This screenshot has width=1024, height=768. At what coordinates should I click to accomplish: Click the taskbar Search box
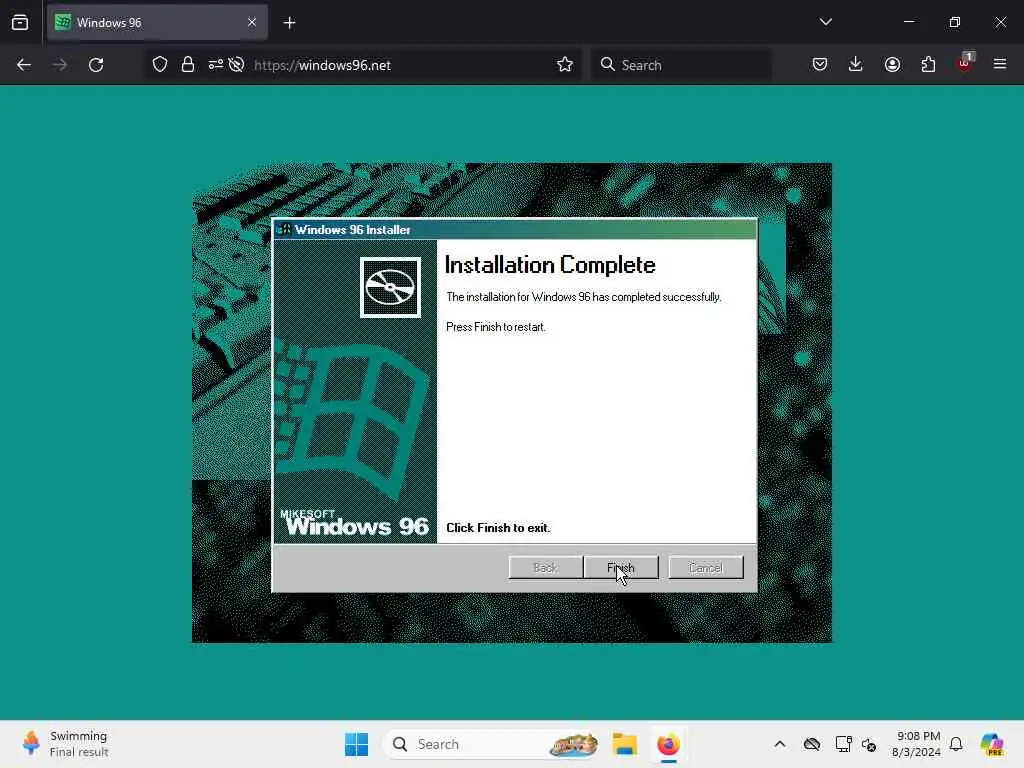click(492, 744)
